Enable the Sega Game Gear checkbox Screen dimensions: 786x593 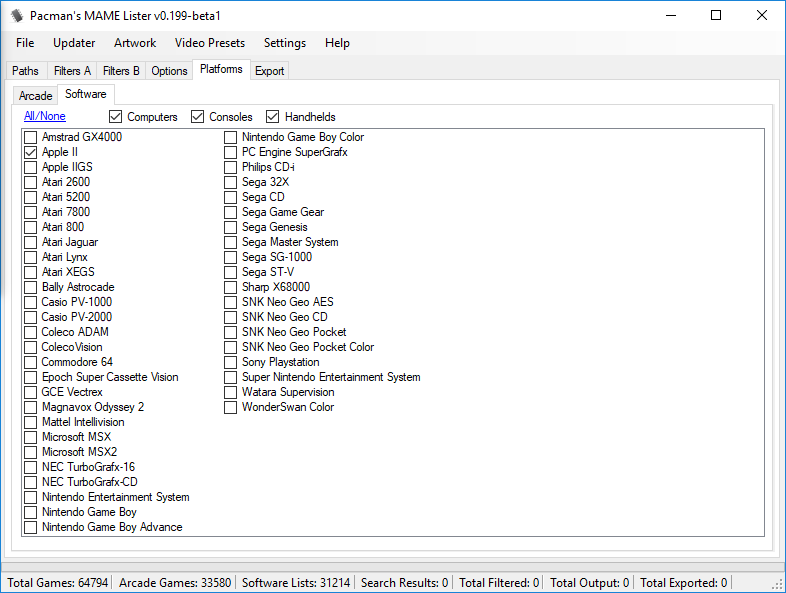point(231,212)
